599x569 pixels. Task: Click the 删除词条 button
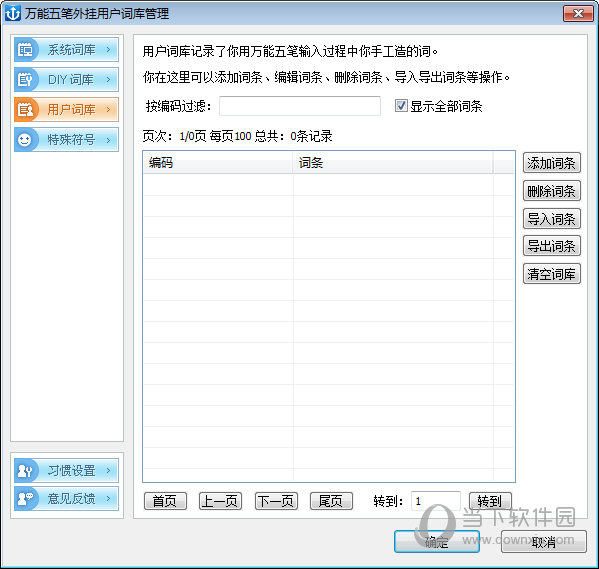click(x=551, y=191)
